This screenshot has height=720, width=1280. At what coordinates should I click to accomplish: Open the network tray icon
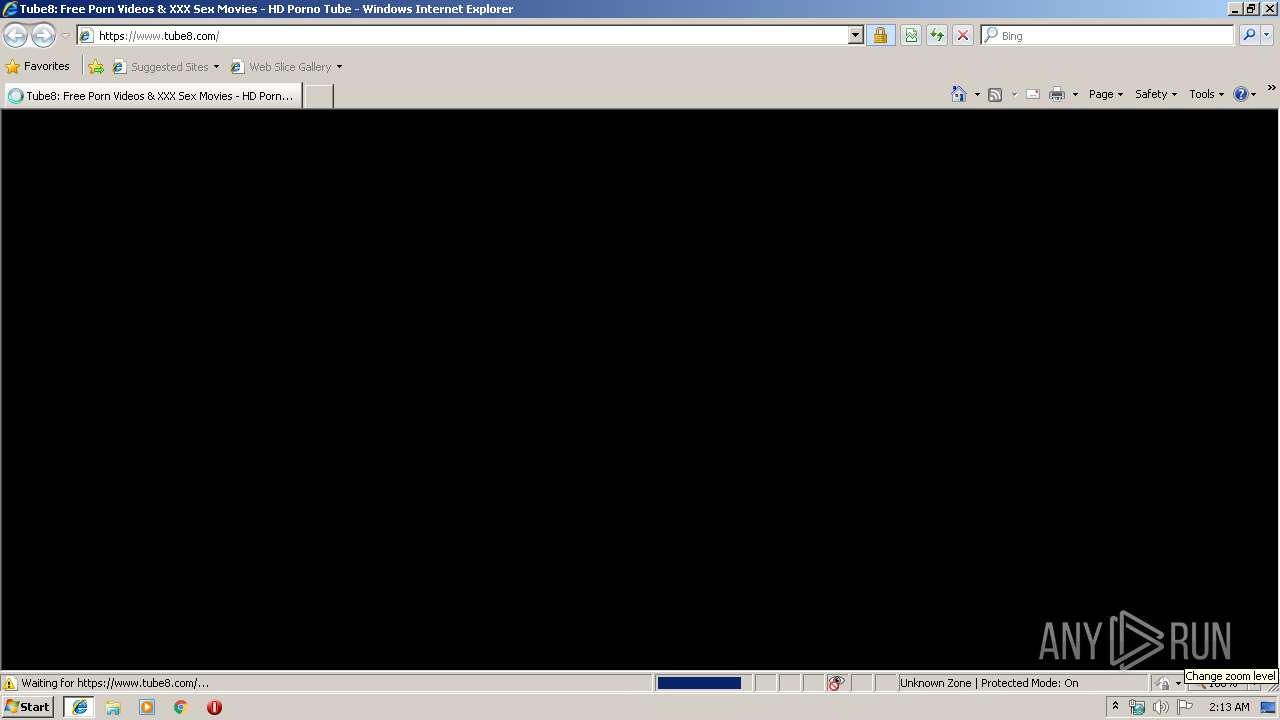click(1137, 707)
